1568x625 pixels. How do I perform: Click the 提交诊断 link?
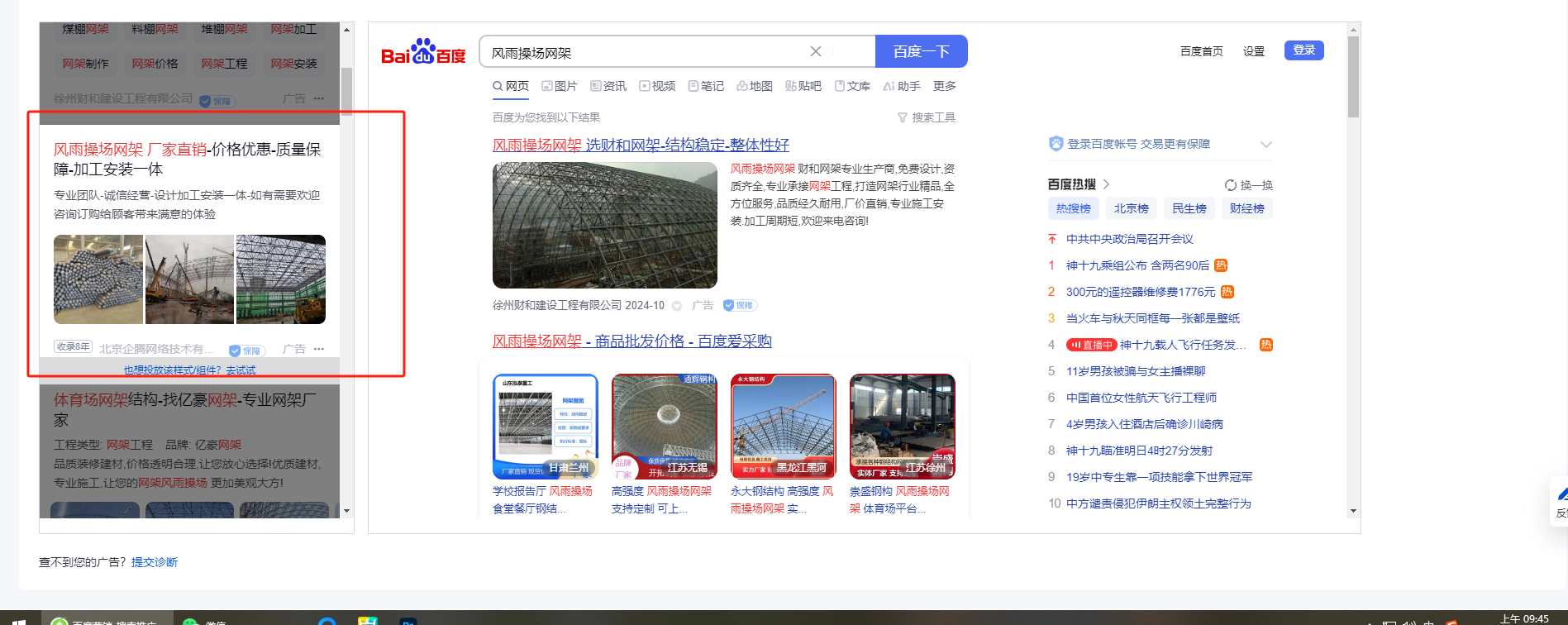click(x=155, y=562)
